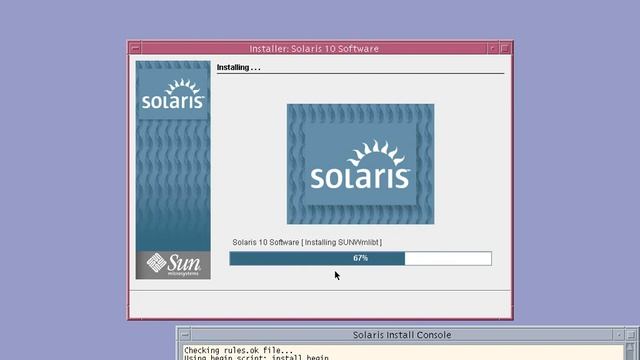Maximize the Solaris Install Console window

pyautogui.click(x=631, y=335)
